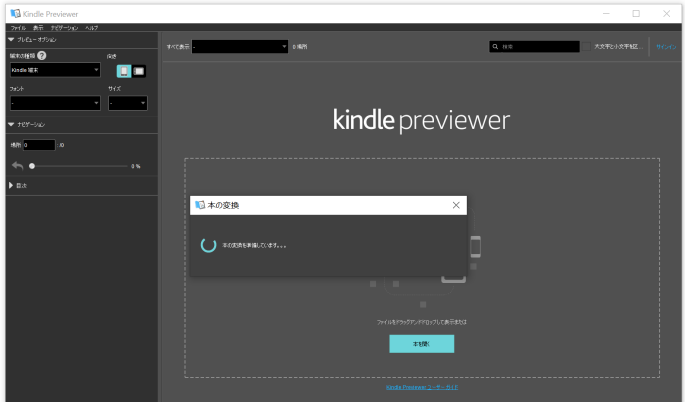The height and width of the screenshot is (402, 685).
Task: Click the Kindle Previewer title bar app icon
Action: [x=15, y=14]
